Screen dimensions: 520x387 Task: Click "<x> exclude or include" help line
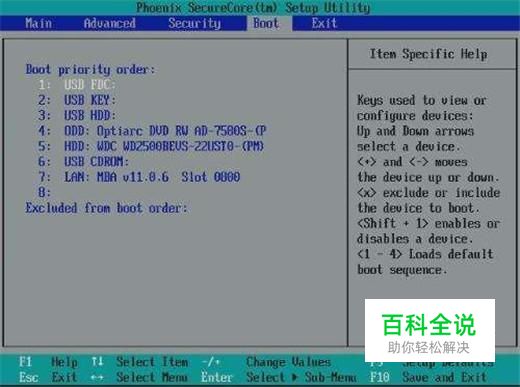[428, 193]
